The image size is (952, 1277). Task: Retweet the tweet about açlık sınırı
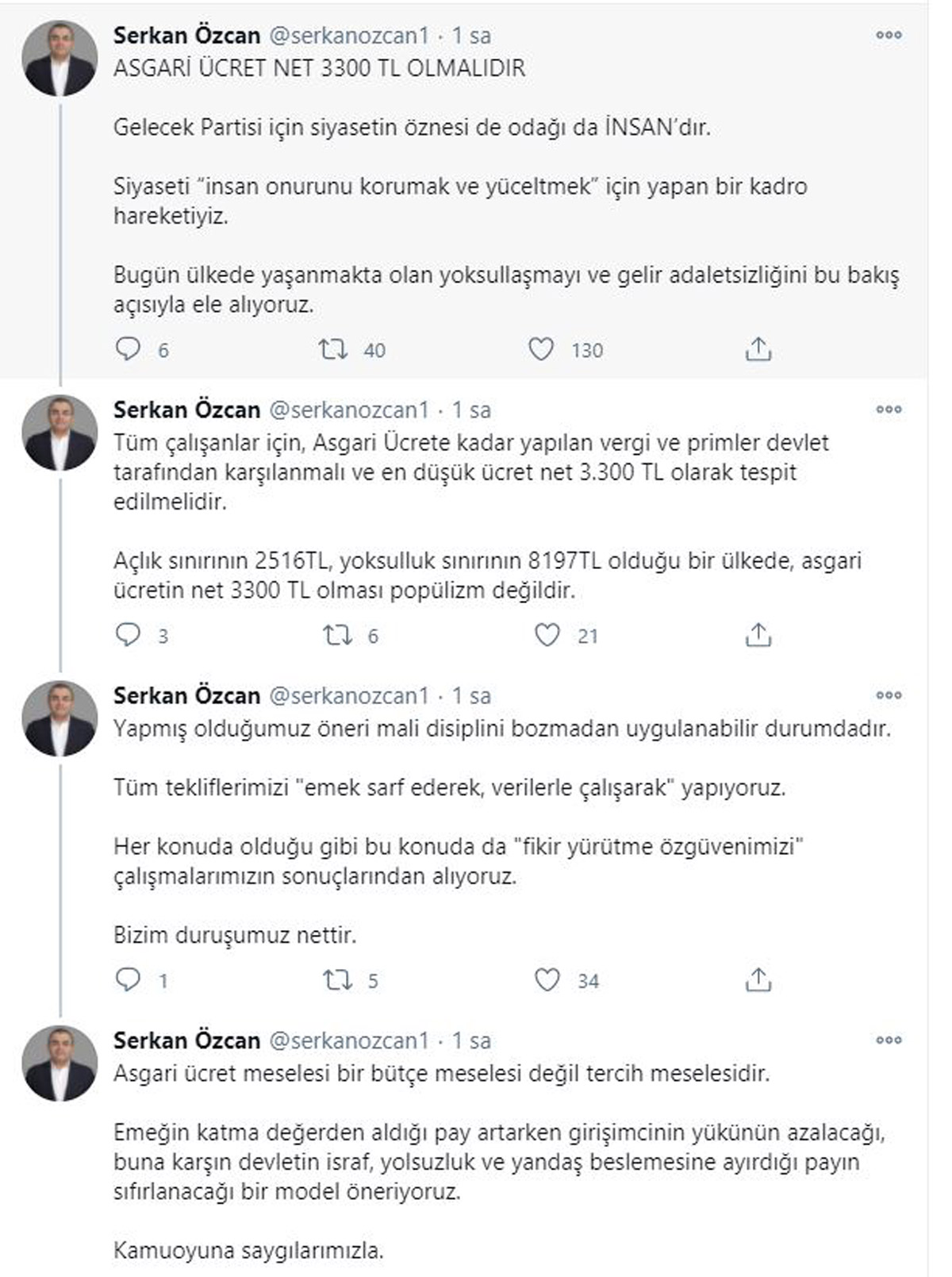click(x=335, y=635)
